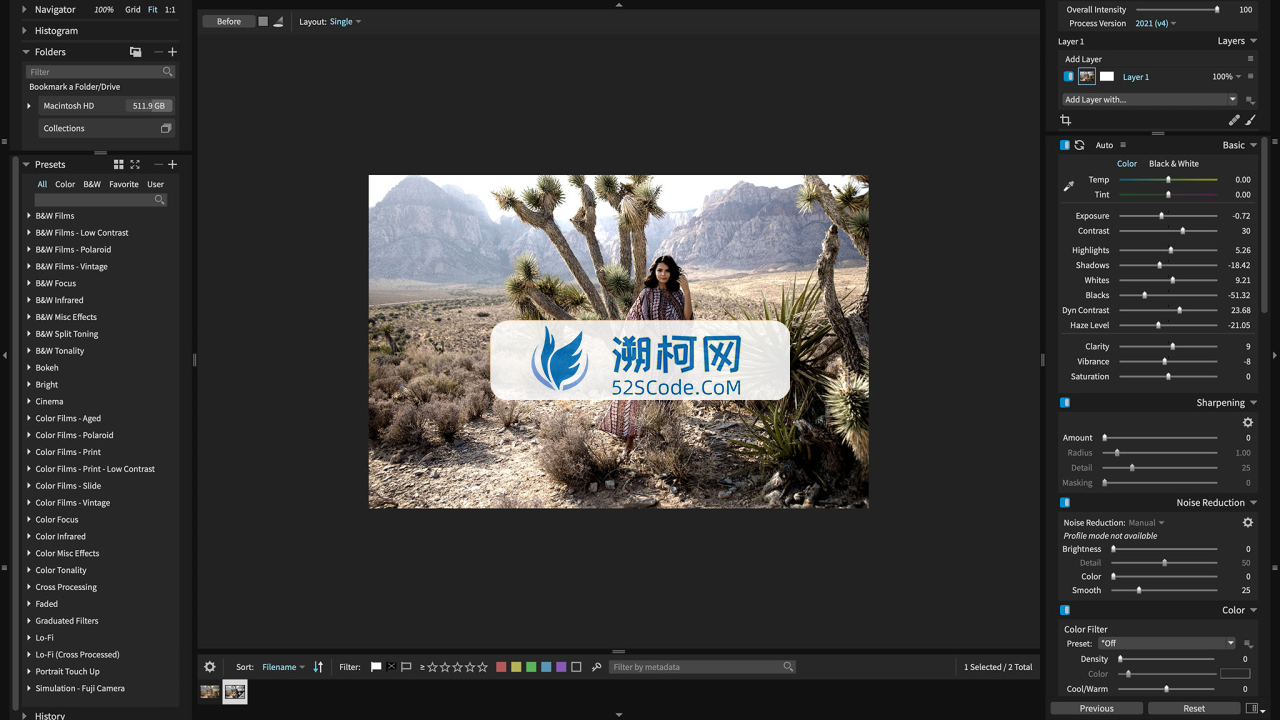Set Navigator zoom to 1:1
Viewport: 1280px width, 720px height.
pos(170,9)
